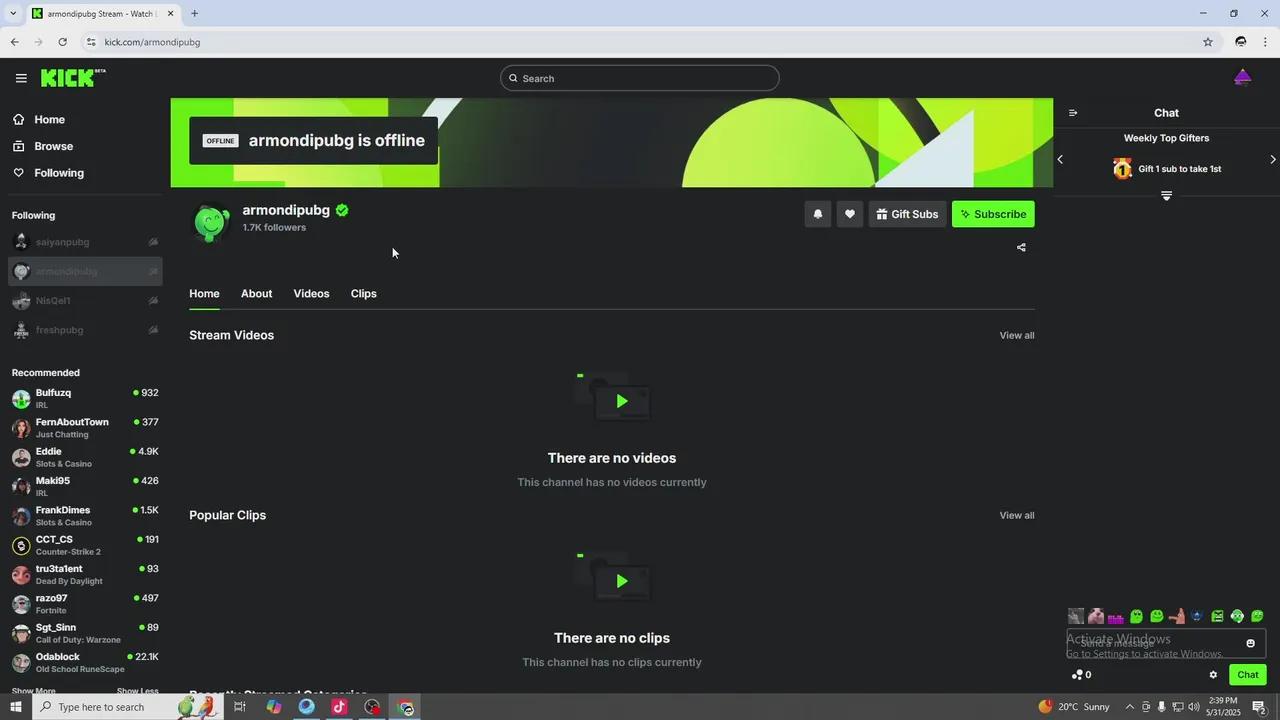Select the channel Home tab
The image size is (1280, 720).
[x=204, y=294]
